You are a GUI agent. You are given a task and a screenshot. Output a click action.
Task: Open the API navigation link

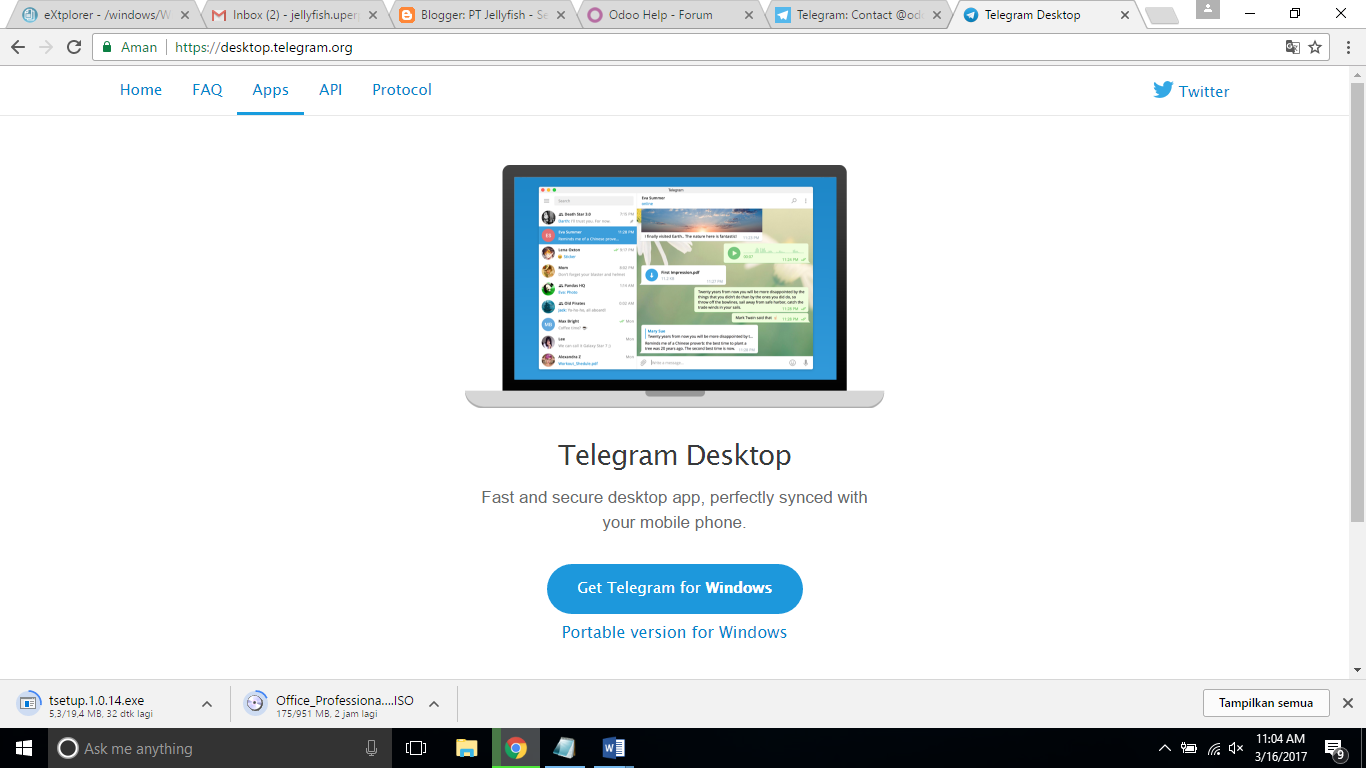(330, 89)
